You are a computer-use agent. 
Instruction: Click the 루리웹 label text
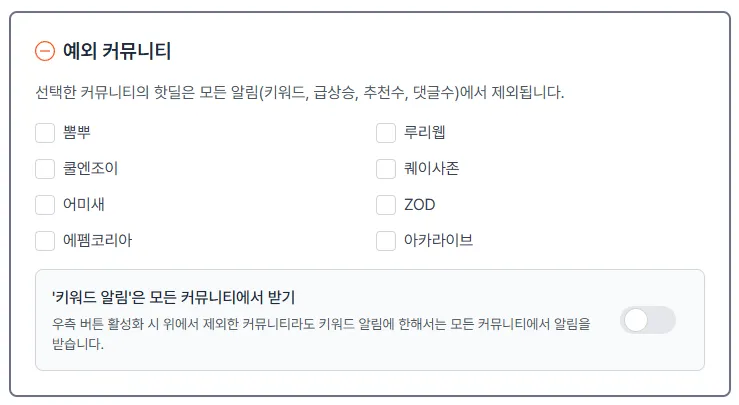click(424, 133)
